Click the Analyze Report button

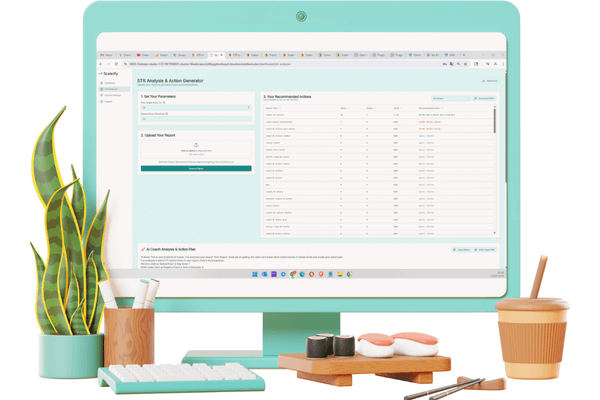click(x=196, y=168)
